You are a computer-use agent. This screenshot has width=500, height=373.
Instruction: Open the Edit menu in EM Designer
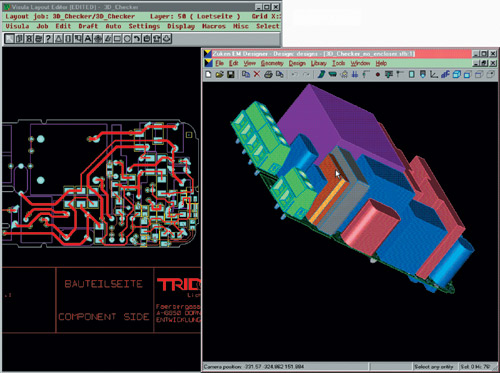pyautogui.click(x=233, y=63)
